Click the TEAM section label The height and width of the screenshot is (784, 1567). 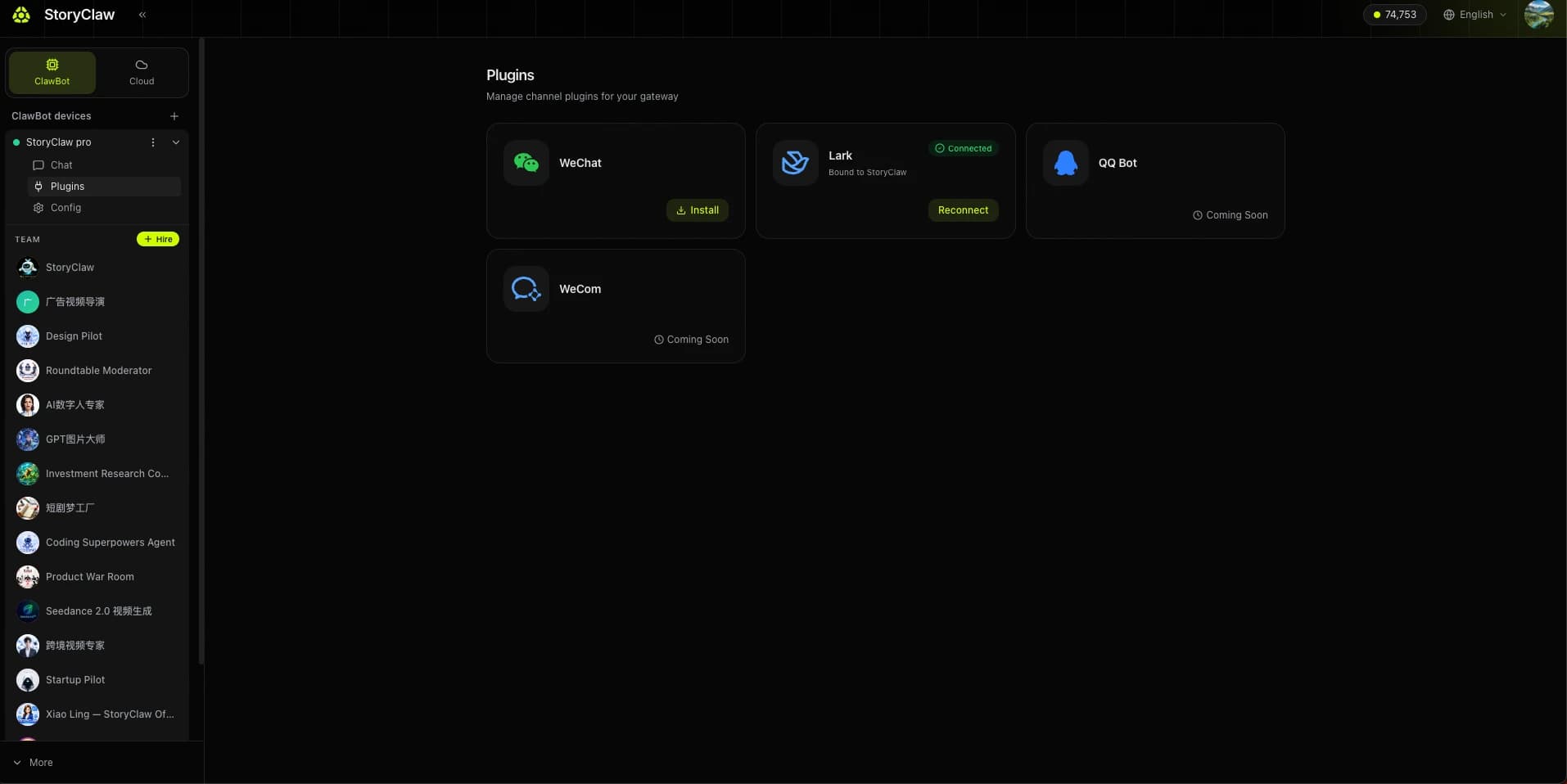pos(27,240)
